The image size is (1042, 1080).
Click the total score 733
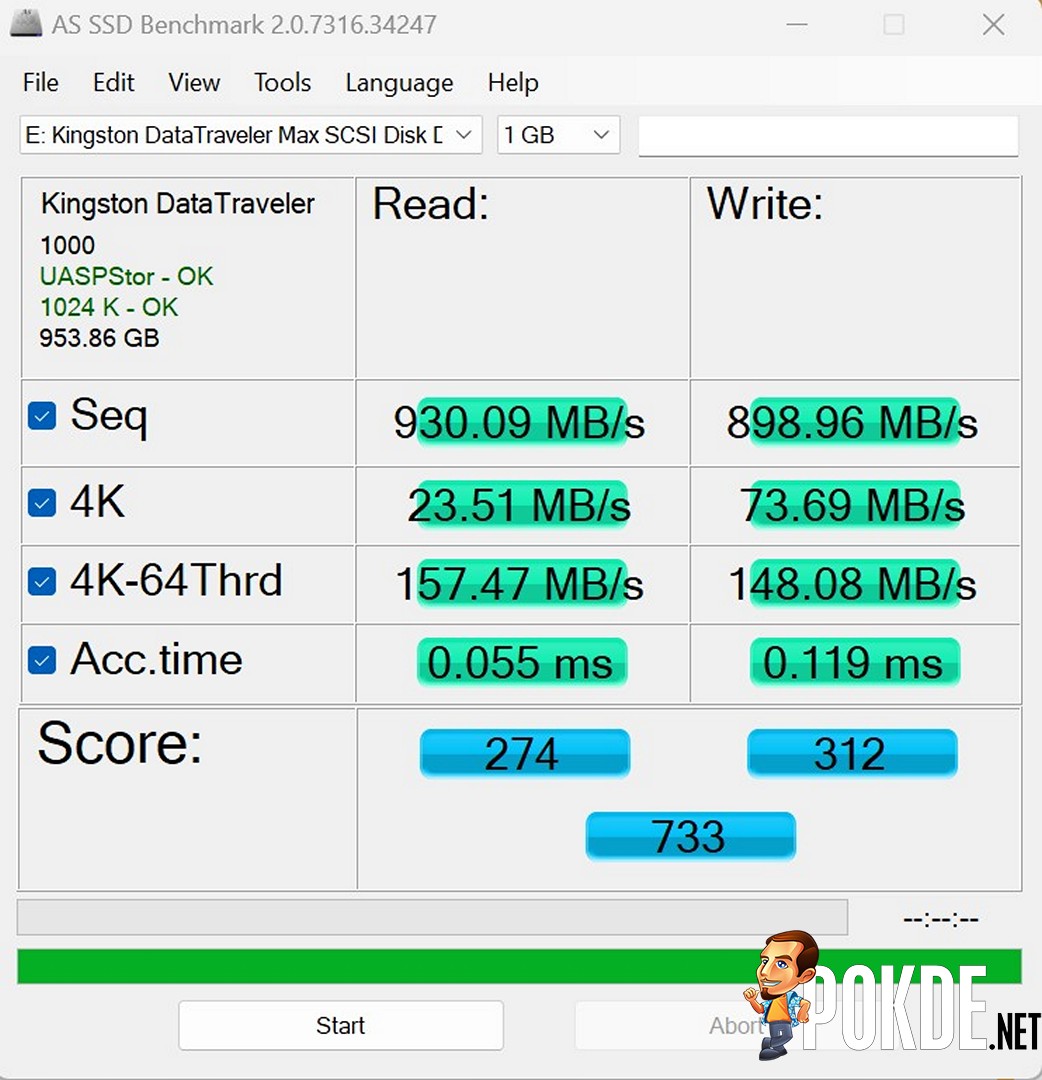click(690, 836)
